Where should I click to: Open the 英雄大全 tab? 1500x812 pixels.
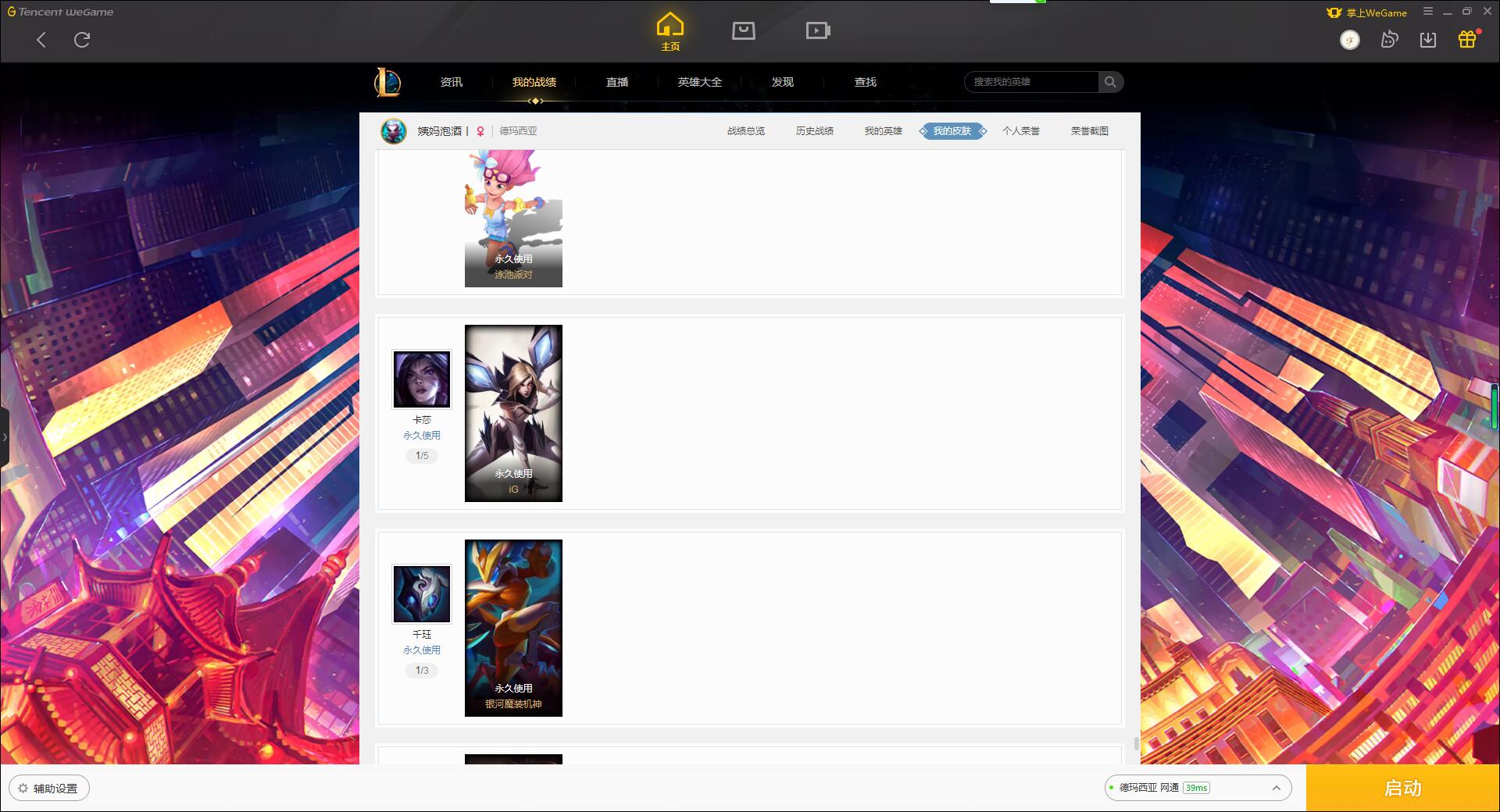700,82
